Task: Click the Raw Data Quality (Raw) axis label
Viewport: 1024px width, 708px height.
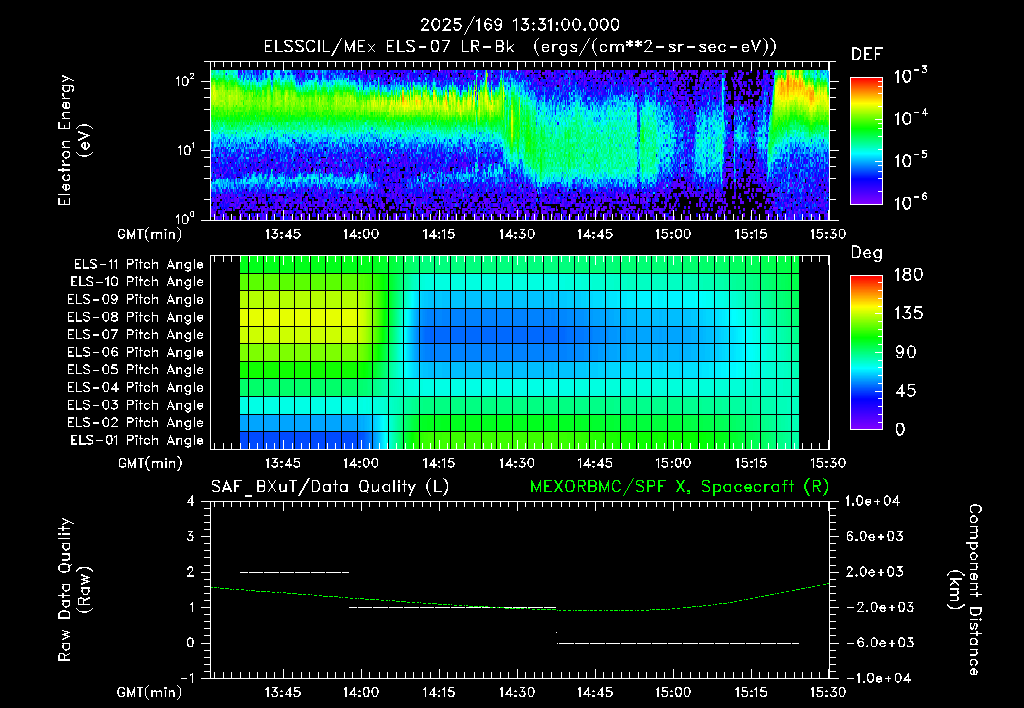Action: pos(74,590)
